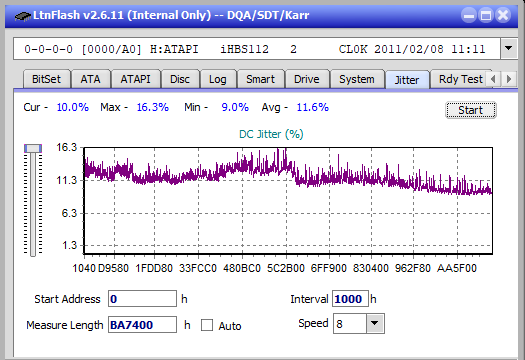Maximize the LtnFlash window
The image size is (525, 360).
point(486,15)
